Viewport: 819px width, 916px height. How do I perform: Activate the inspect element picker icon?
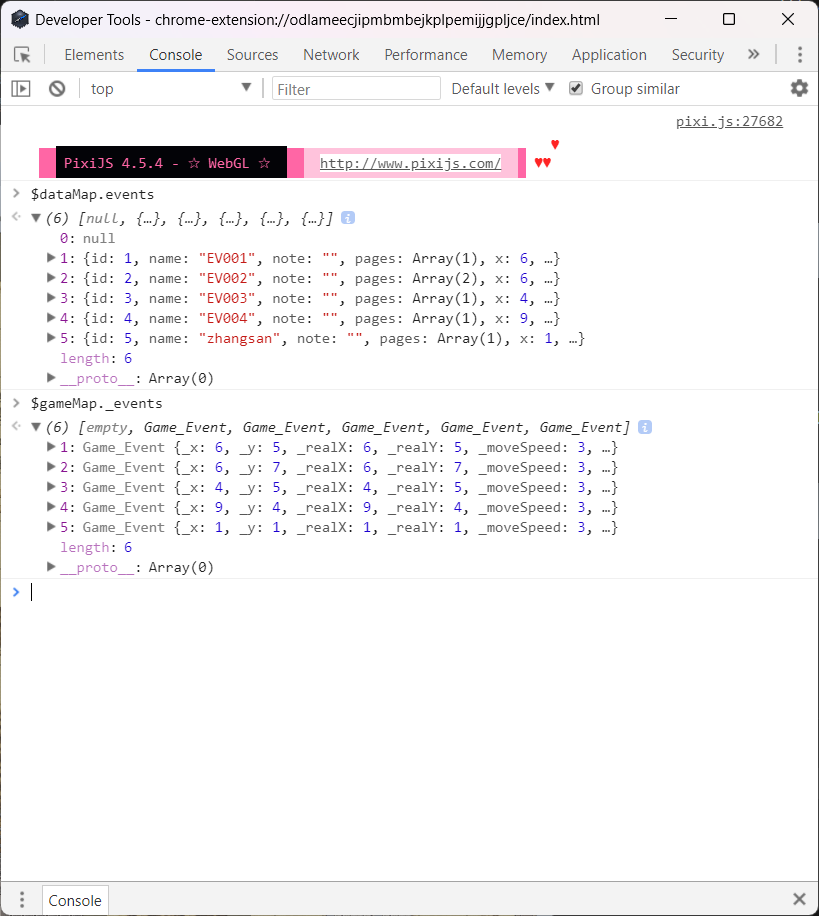tap(22, 55)
